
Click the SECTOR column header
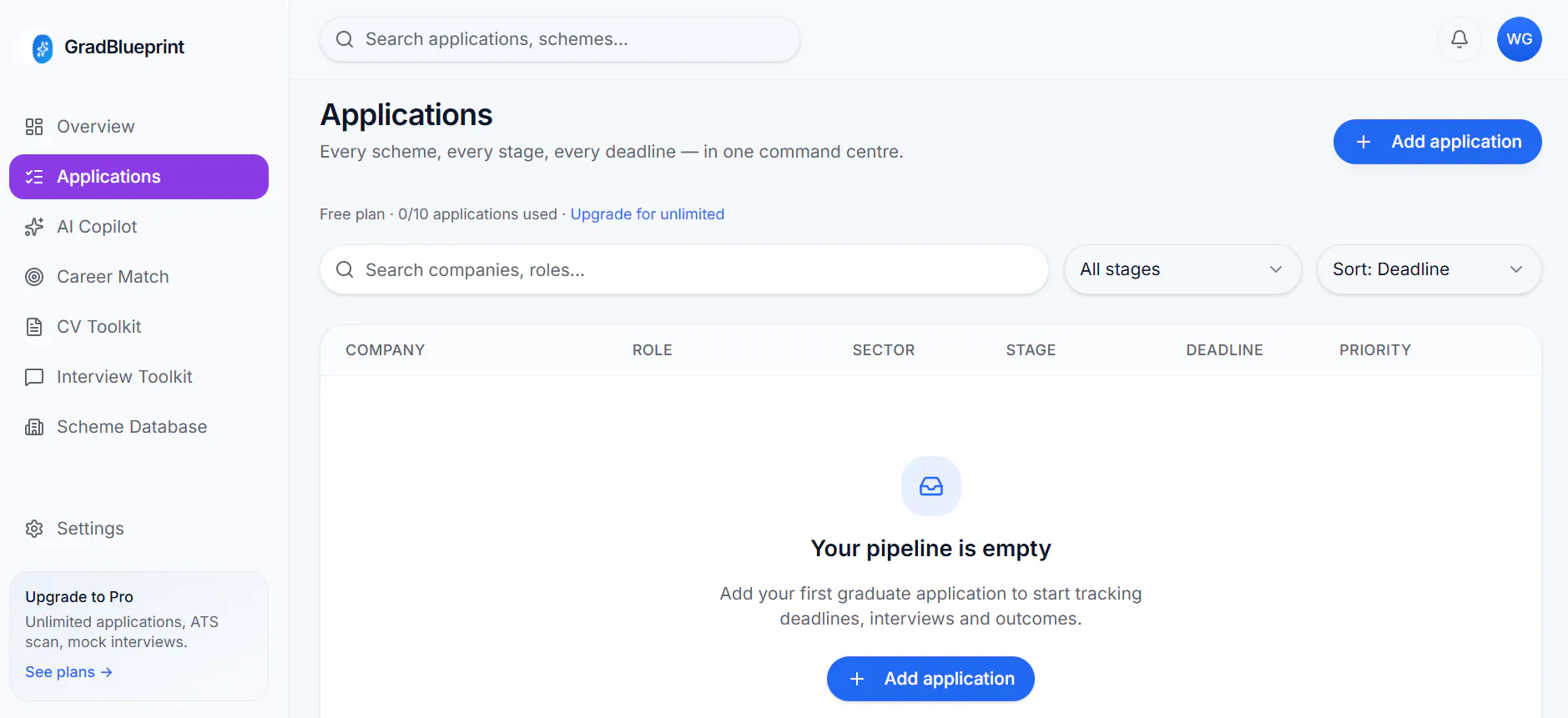tap(884, 350)
